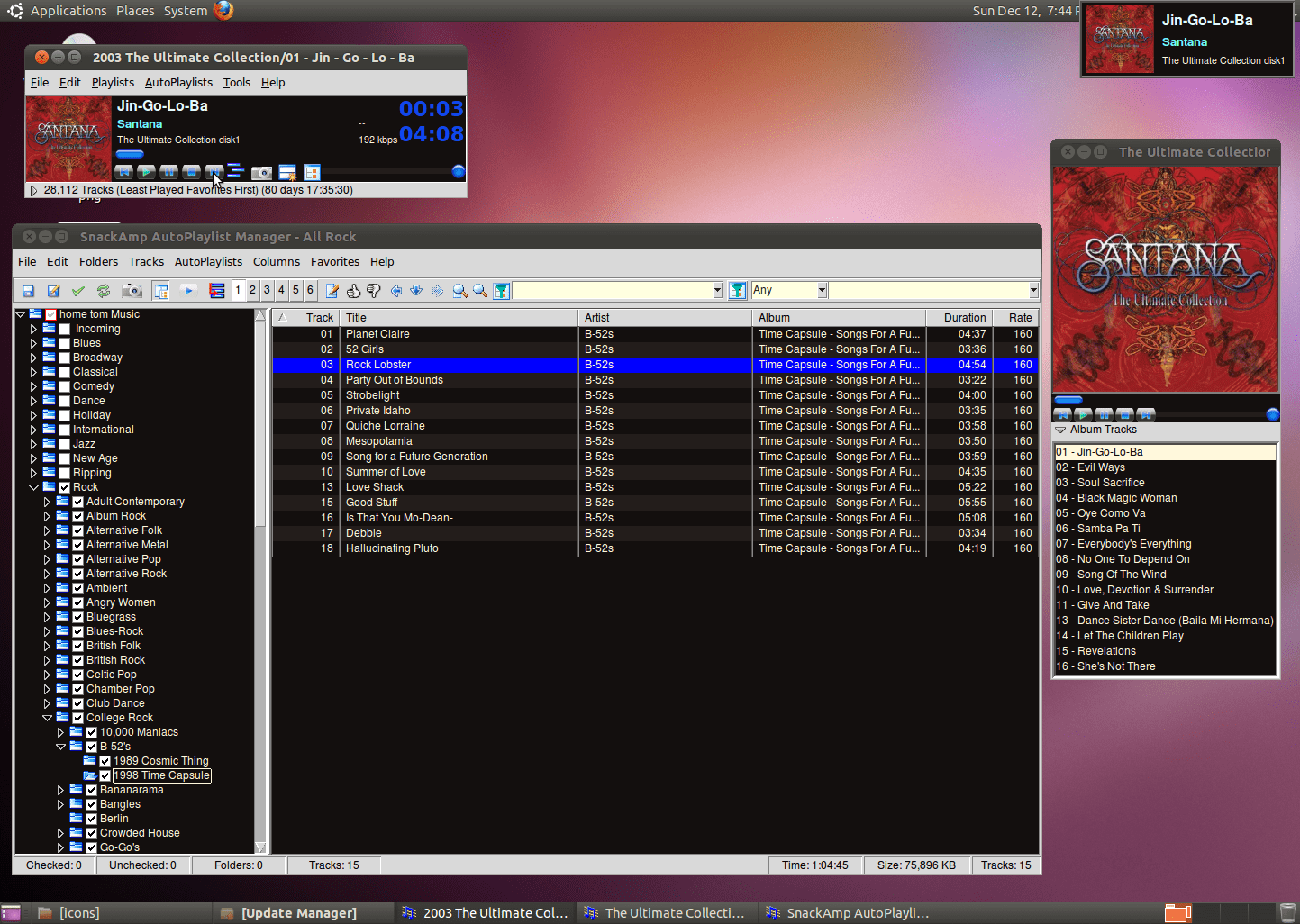1300x924 pixels.
Task: Click the thumbs-down rating icon
Action: [x=374, y=290]
